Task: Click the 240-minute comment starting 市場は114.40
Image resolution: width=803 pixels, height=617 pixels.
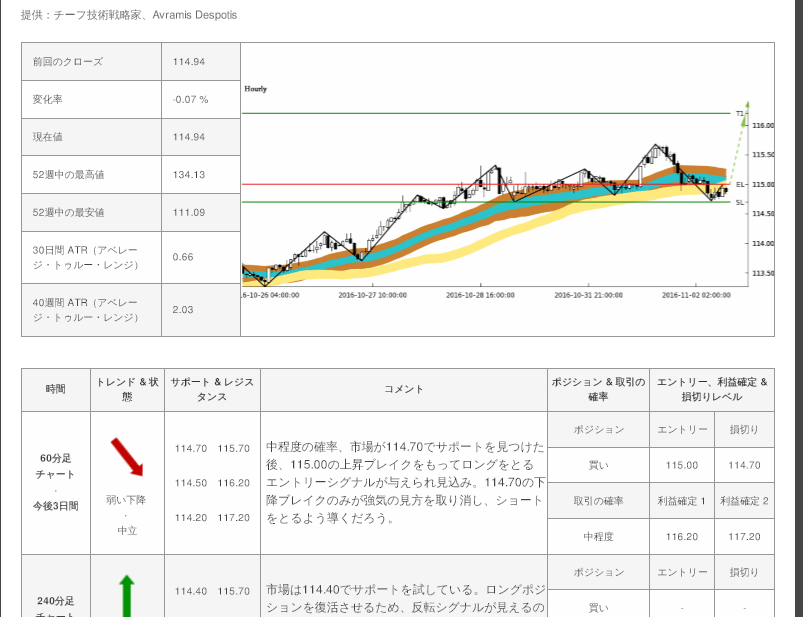Action: [x=405, y=599]
